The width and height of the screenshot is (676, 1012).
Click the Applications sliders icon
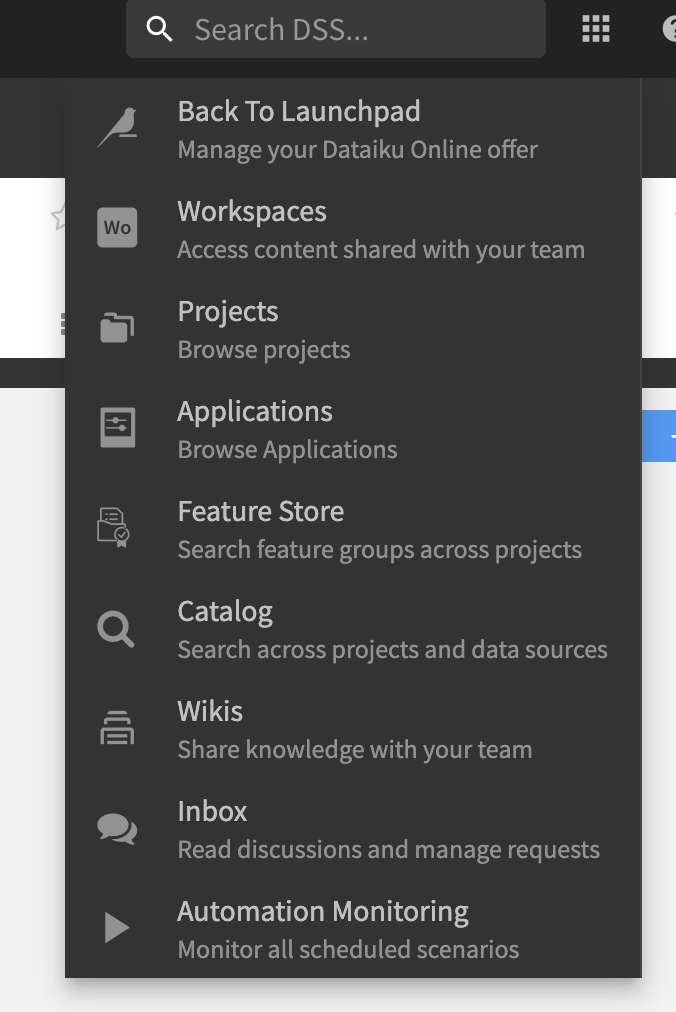tap(118, 427)
